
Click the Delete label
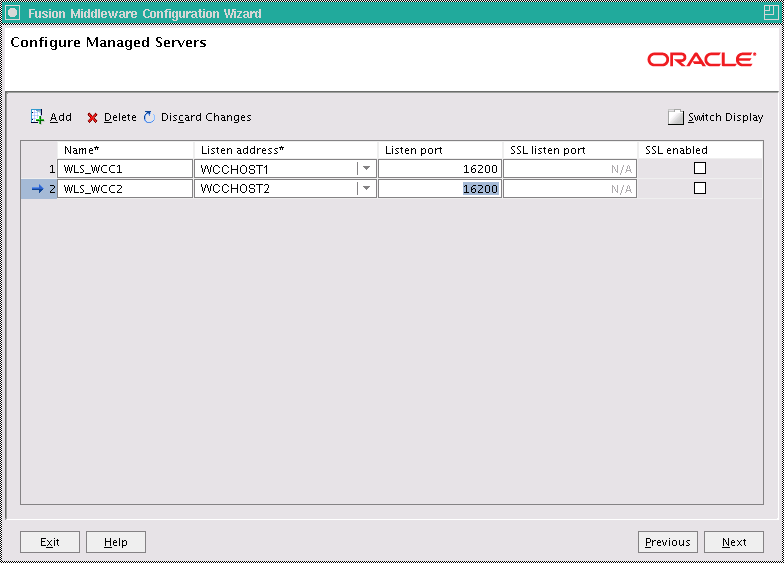click(x=120, y=117)
